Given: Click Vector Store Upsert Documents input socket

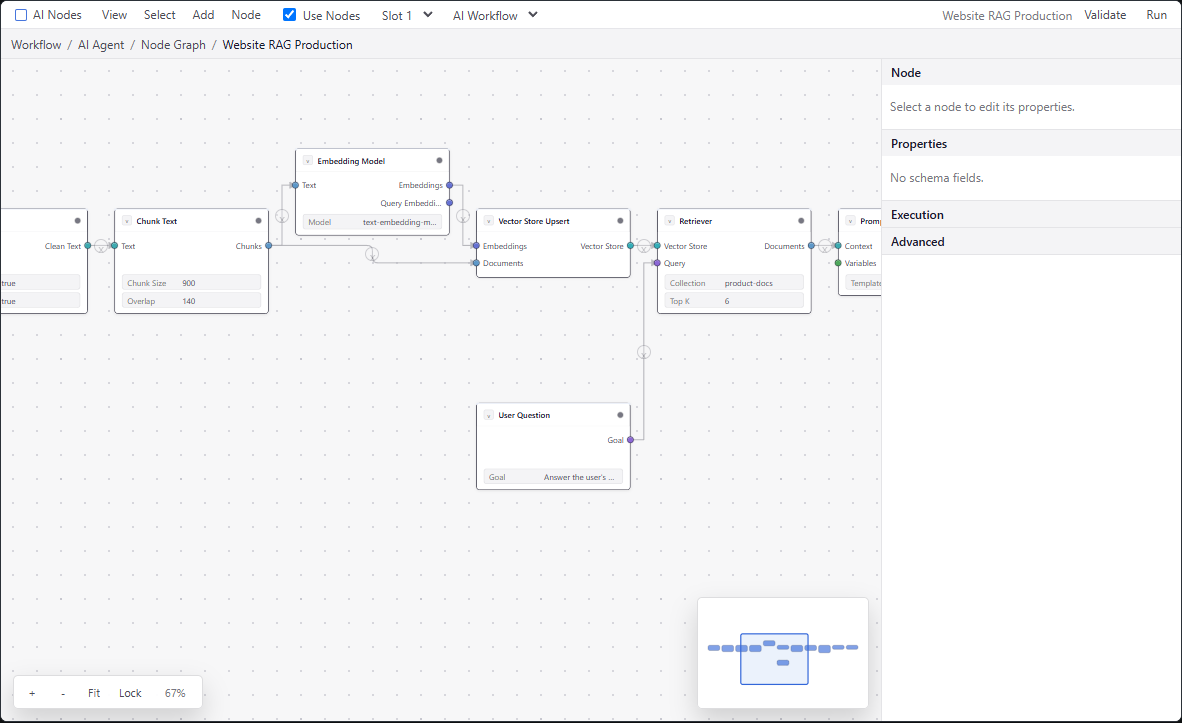Looking at the screenshot, I should point(476,263).
